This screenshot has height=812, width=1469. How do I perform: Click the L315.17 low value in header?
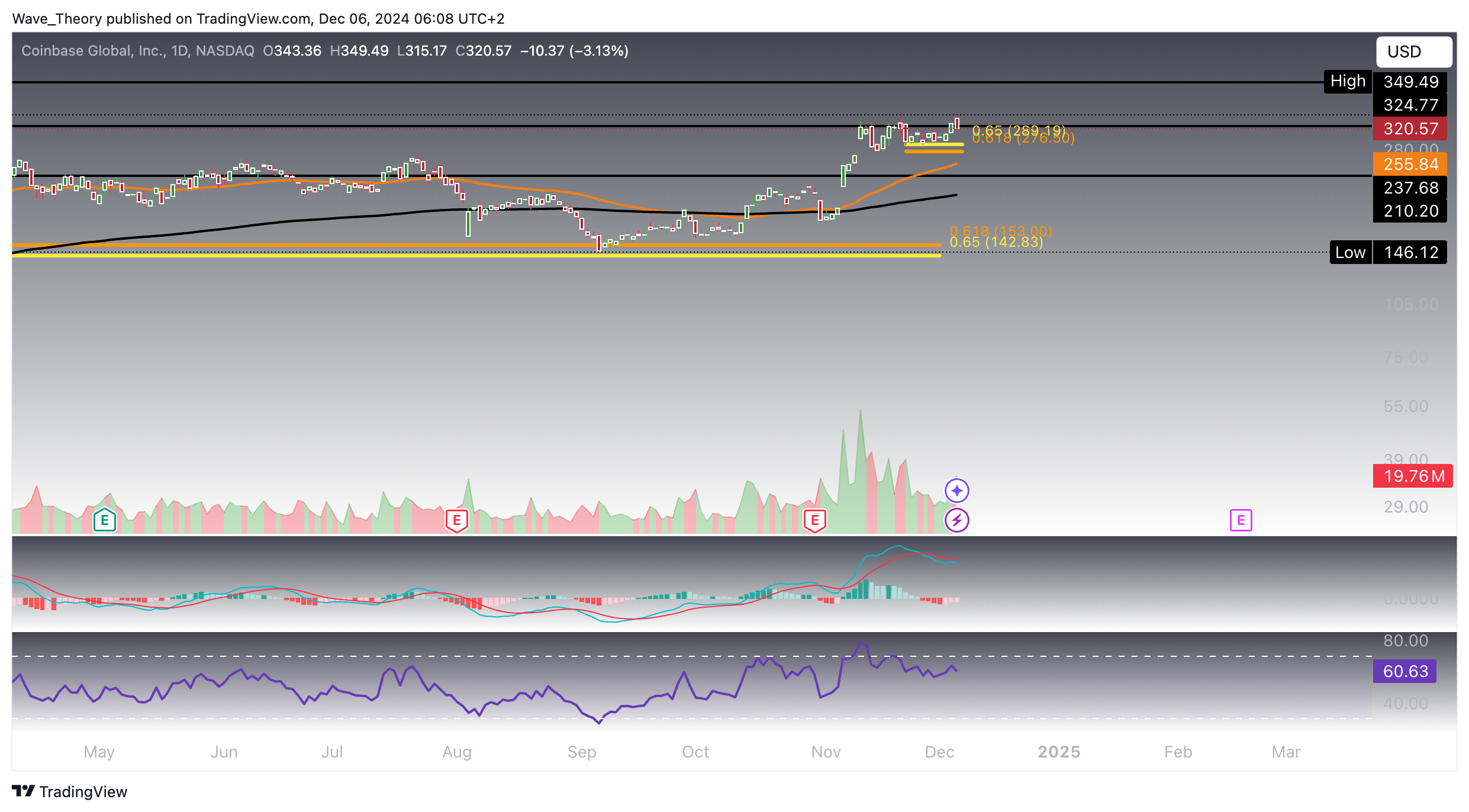[x=422, y=51]
